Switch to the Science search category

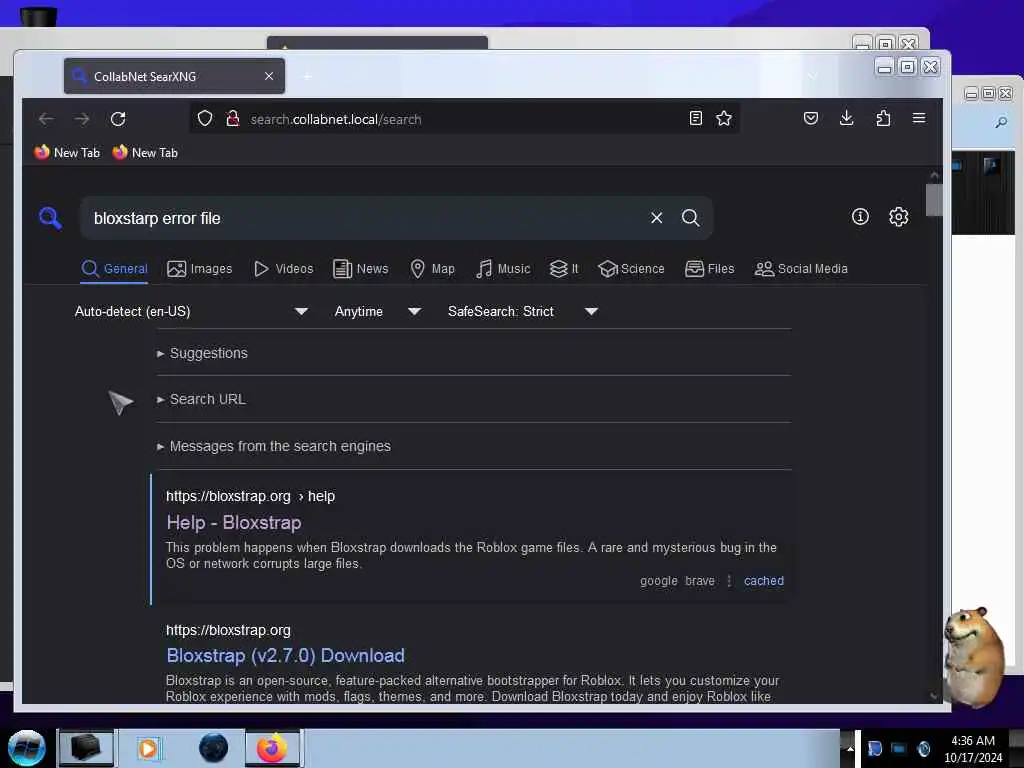[x=632, y=269]
